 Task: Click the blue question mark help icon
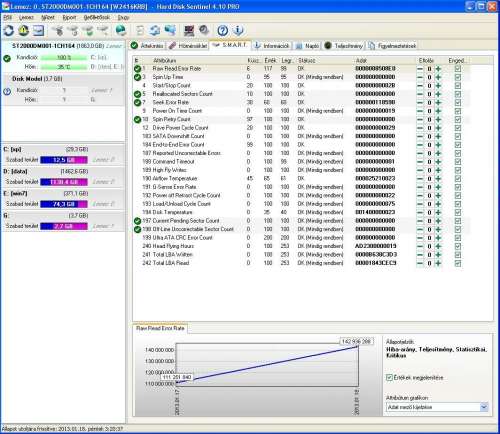coord(223,31)
